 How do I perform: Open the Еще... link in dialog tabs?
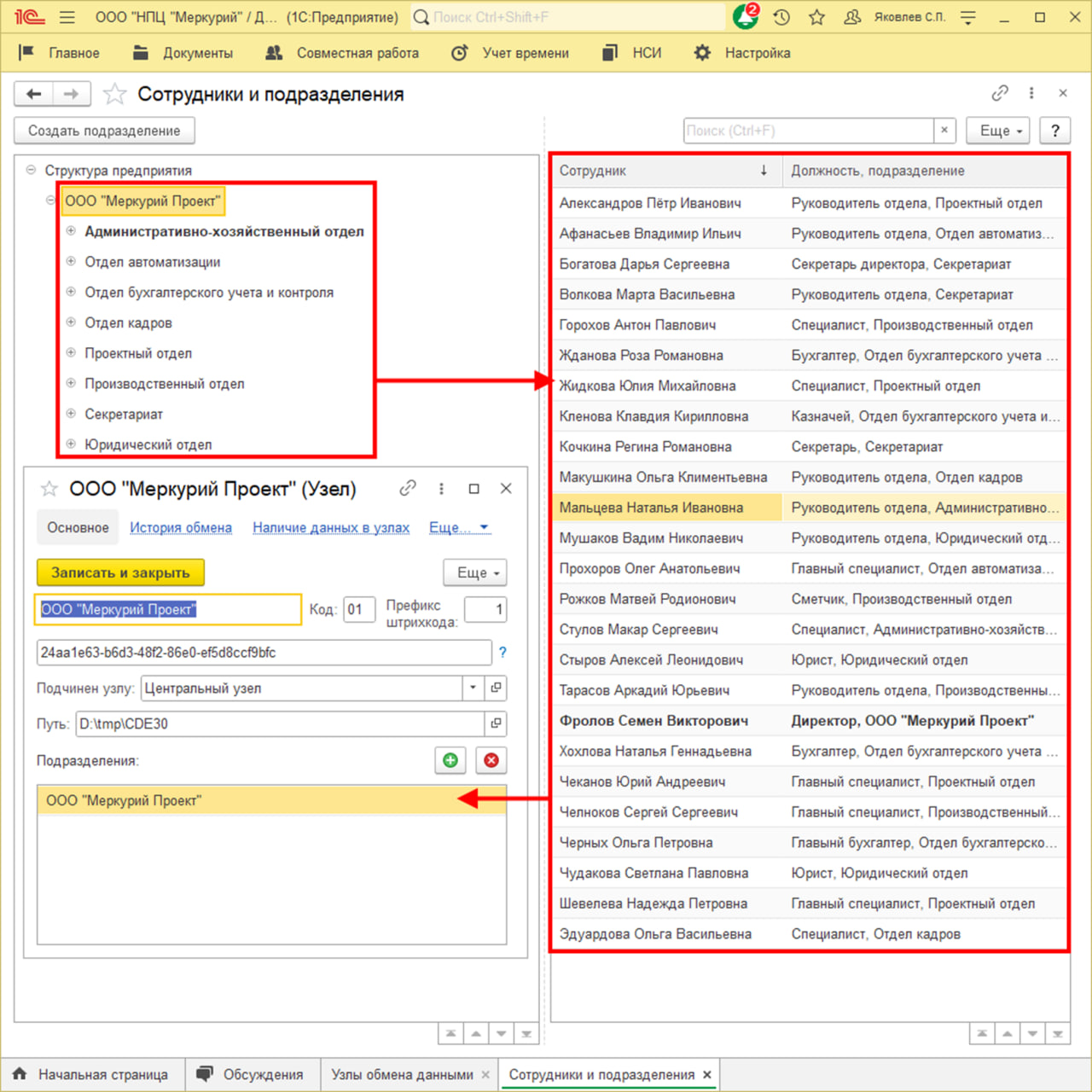[459, 527]
